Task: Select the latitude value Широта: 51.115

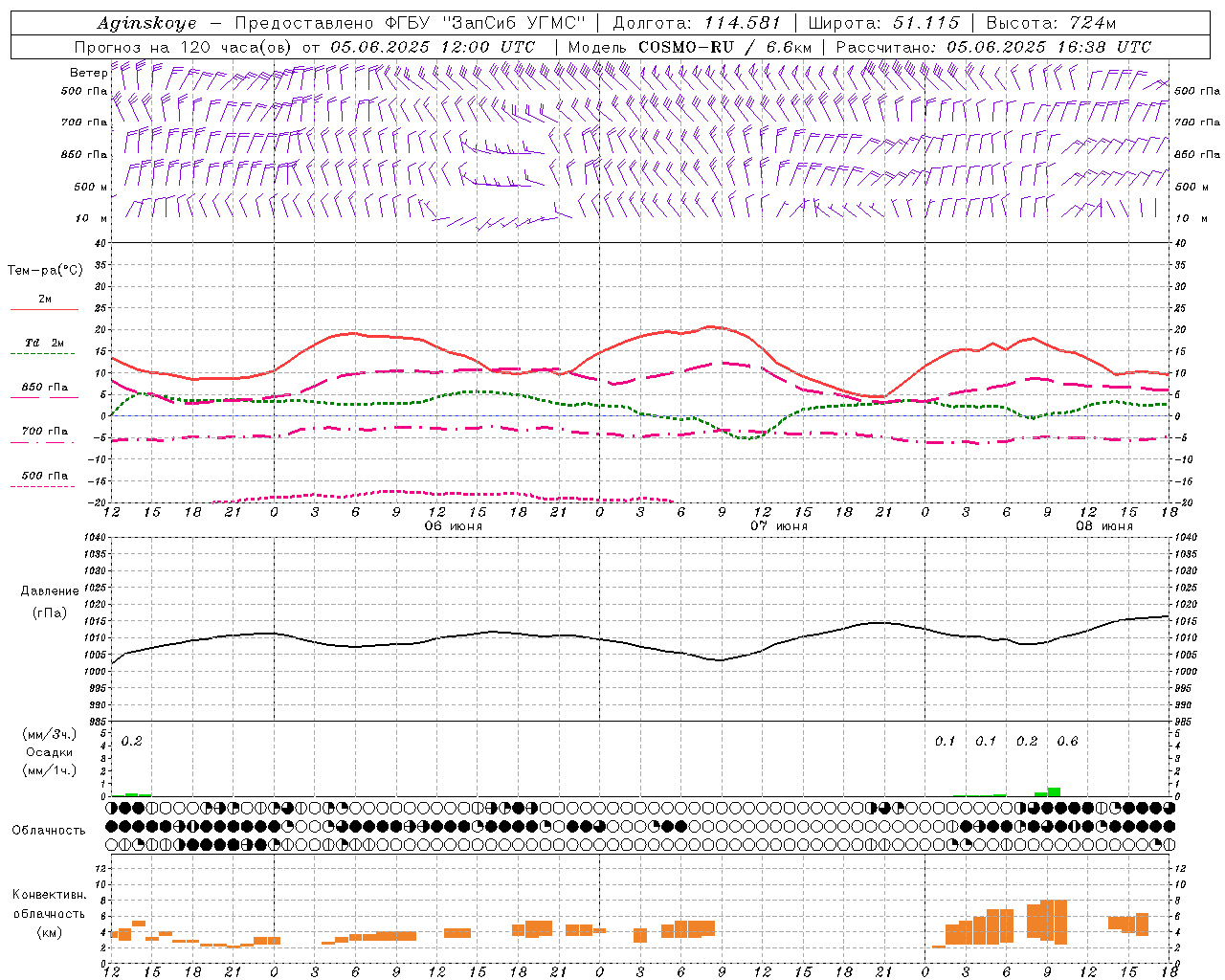Action: coord(882,23)
